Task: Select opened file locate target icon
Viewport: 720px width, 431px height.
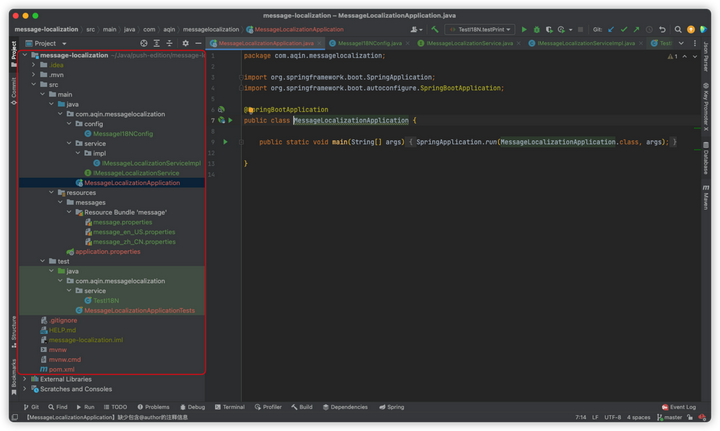Action: click(x=144, y=43)
